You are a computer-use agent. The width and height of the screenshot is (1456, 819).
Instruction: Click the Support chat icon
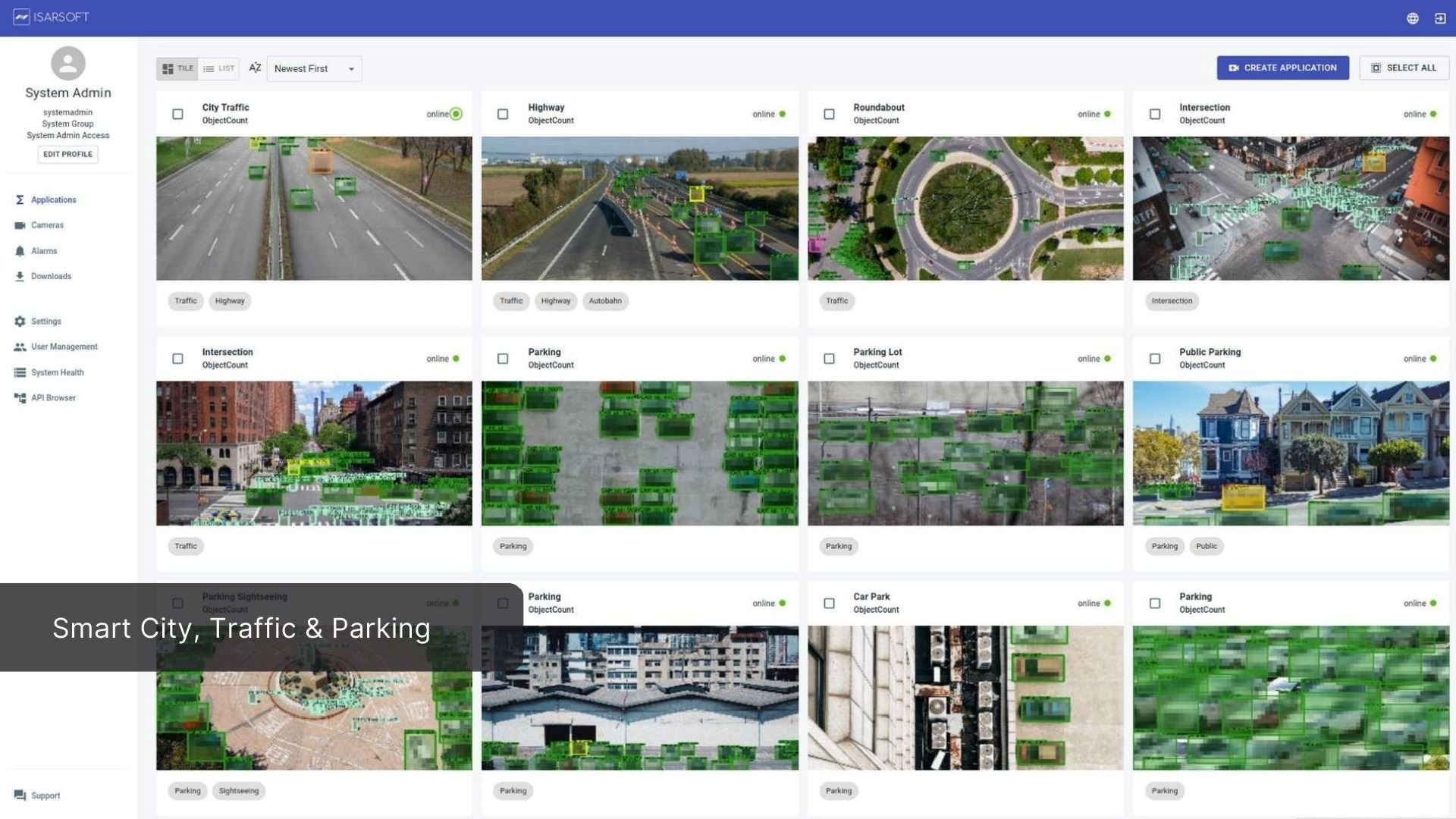tap(20, 795)
